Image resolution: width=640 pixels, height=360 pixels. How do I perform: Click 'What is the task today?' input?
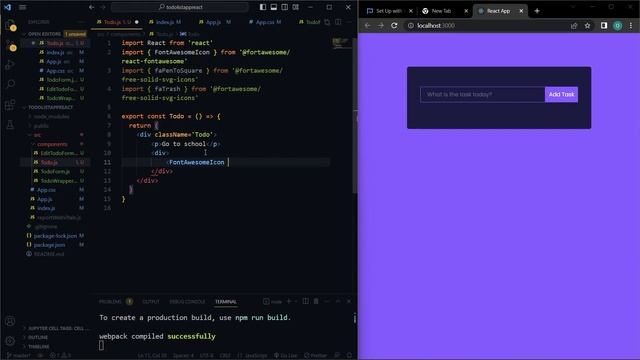click(x=482, y=94)
